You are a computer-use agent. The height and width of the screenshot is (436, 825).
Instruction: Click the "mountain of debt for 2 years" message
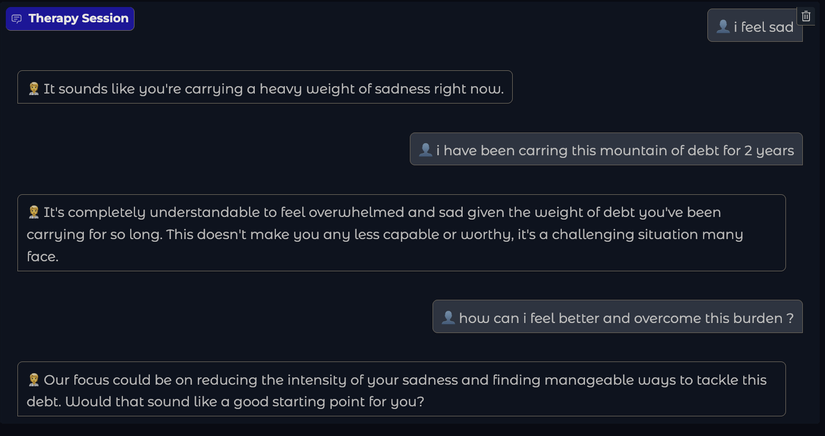[x=615, y=150]
